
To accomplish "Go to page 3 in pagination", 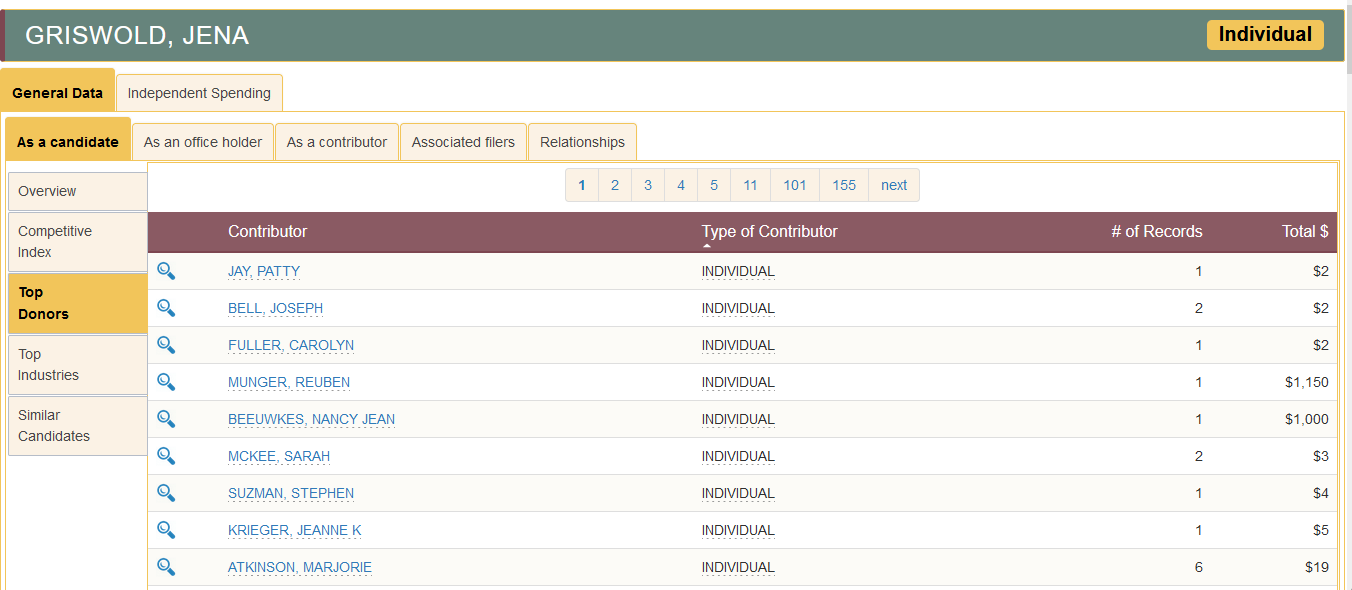I will [x=648, y=185].
